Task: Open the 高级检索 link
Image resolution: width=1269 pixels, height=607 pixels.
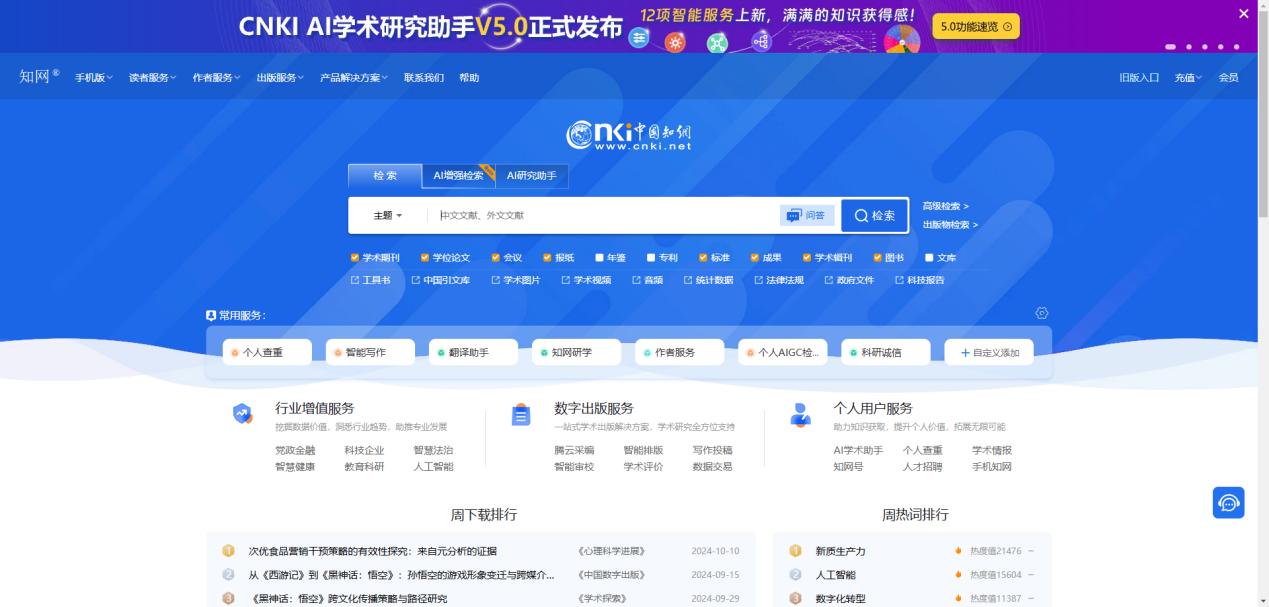Action: pyautogui.click(x=945, y=206)
